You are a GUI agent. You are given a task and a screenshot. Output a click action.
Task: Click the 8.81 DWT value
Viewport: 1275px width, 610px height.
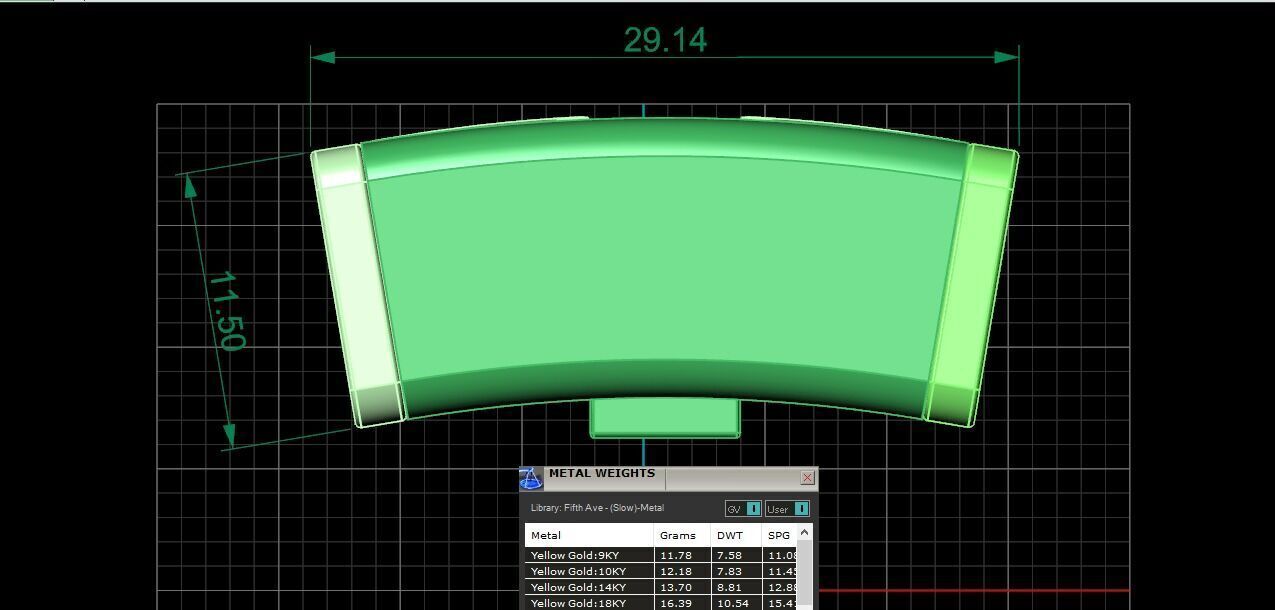point(729,587)
